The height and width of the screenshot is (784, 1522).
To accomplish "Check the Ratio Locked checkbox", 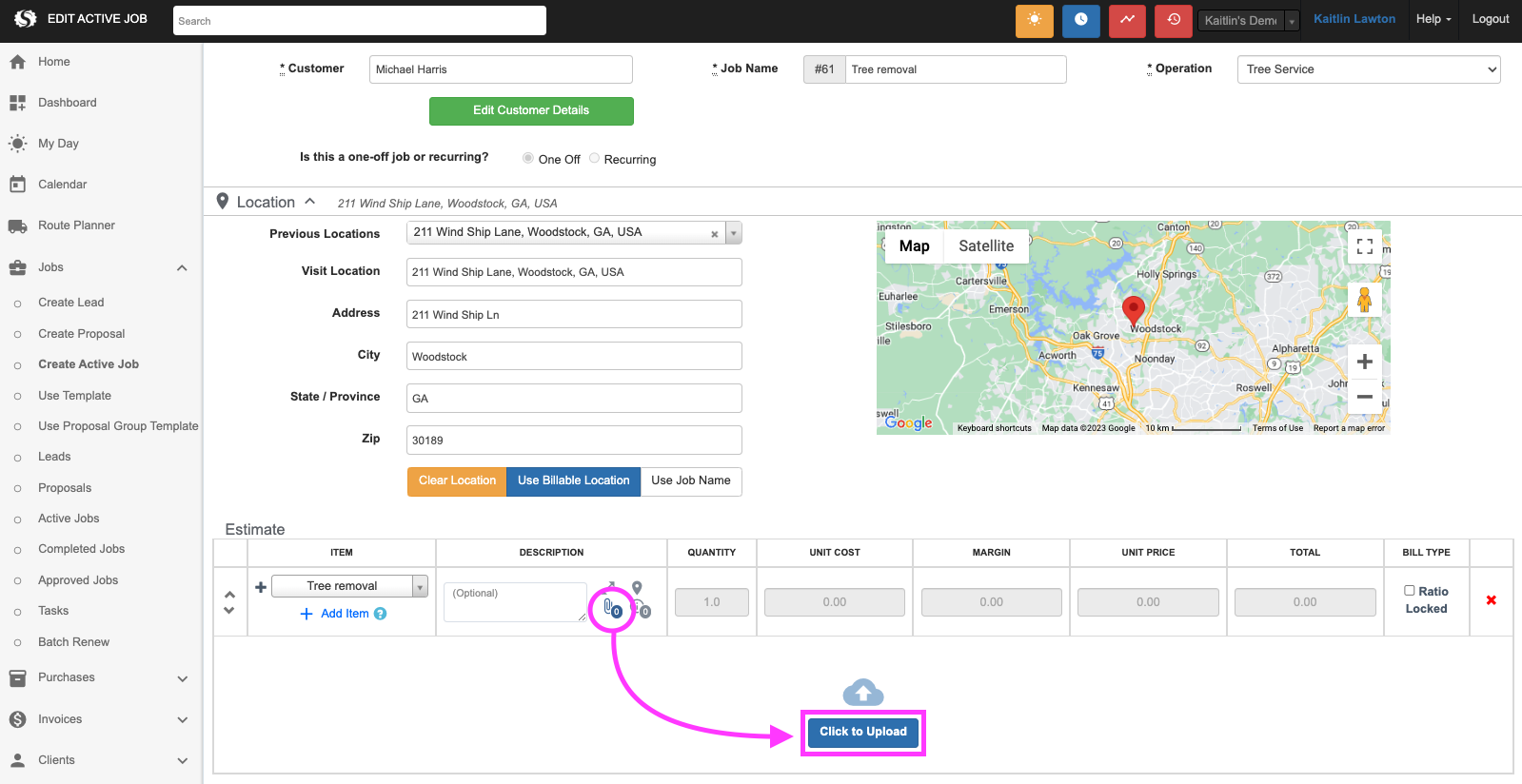I will pyautogui.click(x=1410, y=591).
